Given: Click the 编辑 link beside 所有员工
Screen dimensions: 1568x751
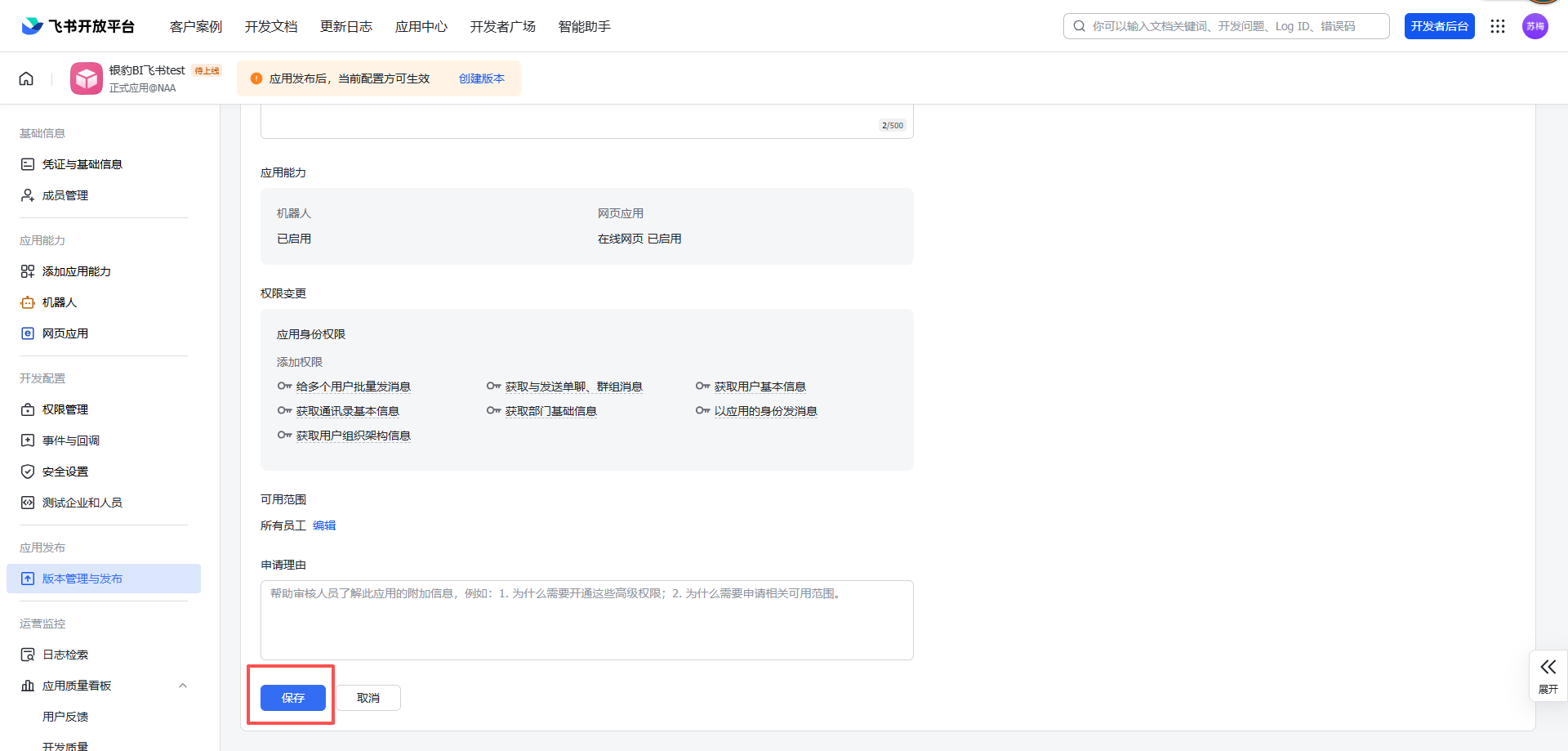Looking at the screenshot, I should [x=324, y=525].
